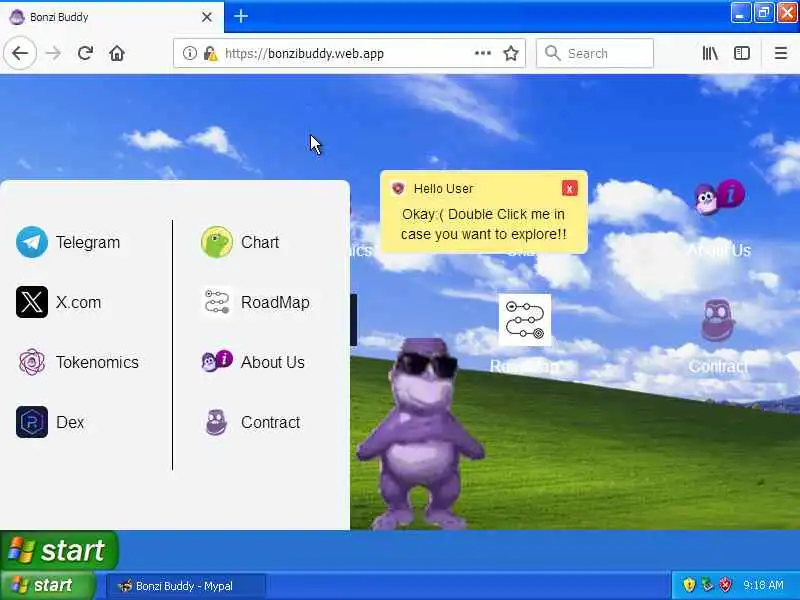Screen dimensions: 800x600
Task: Select About Us in the start menu
Action: coord(253,362)
